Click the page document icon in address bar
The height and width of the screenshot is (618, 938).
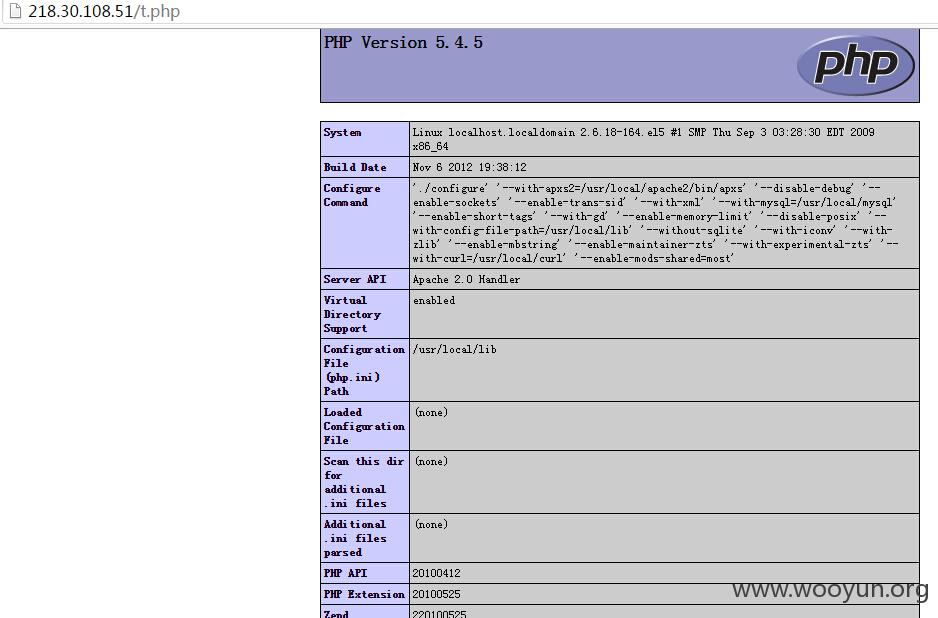(x=16, y=11)
